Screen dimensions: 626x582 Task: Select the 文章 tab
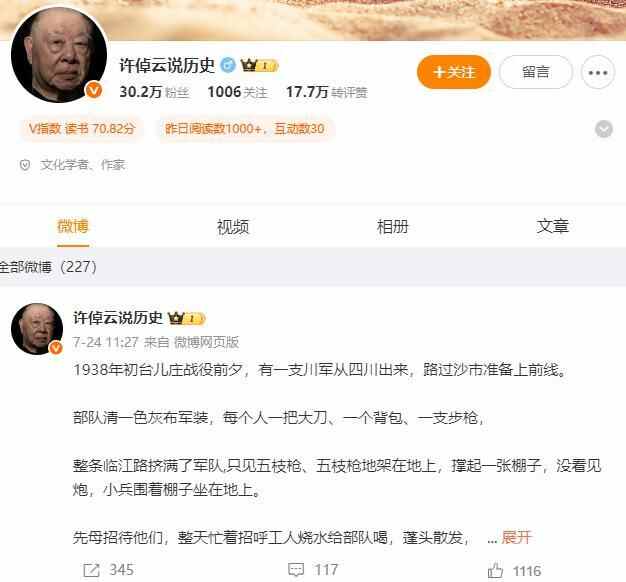(x=552, y=227)
